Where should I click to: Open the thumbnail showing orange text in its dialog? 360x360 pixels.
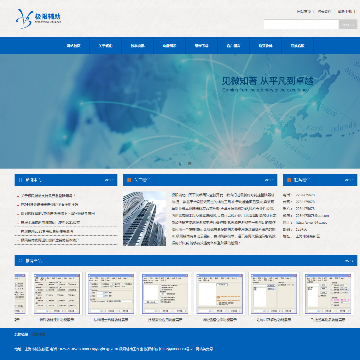(x=220, y=294)
